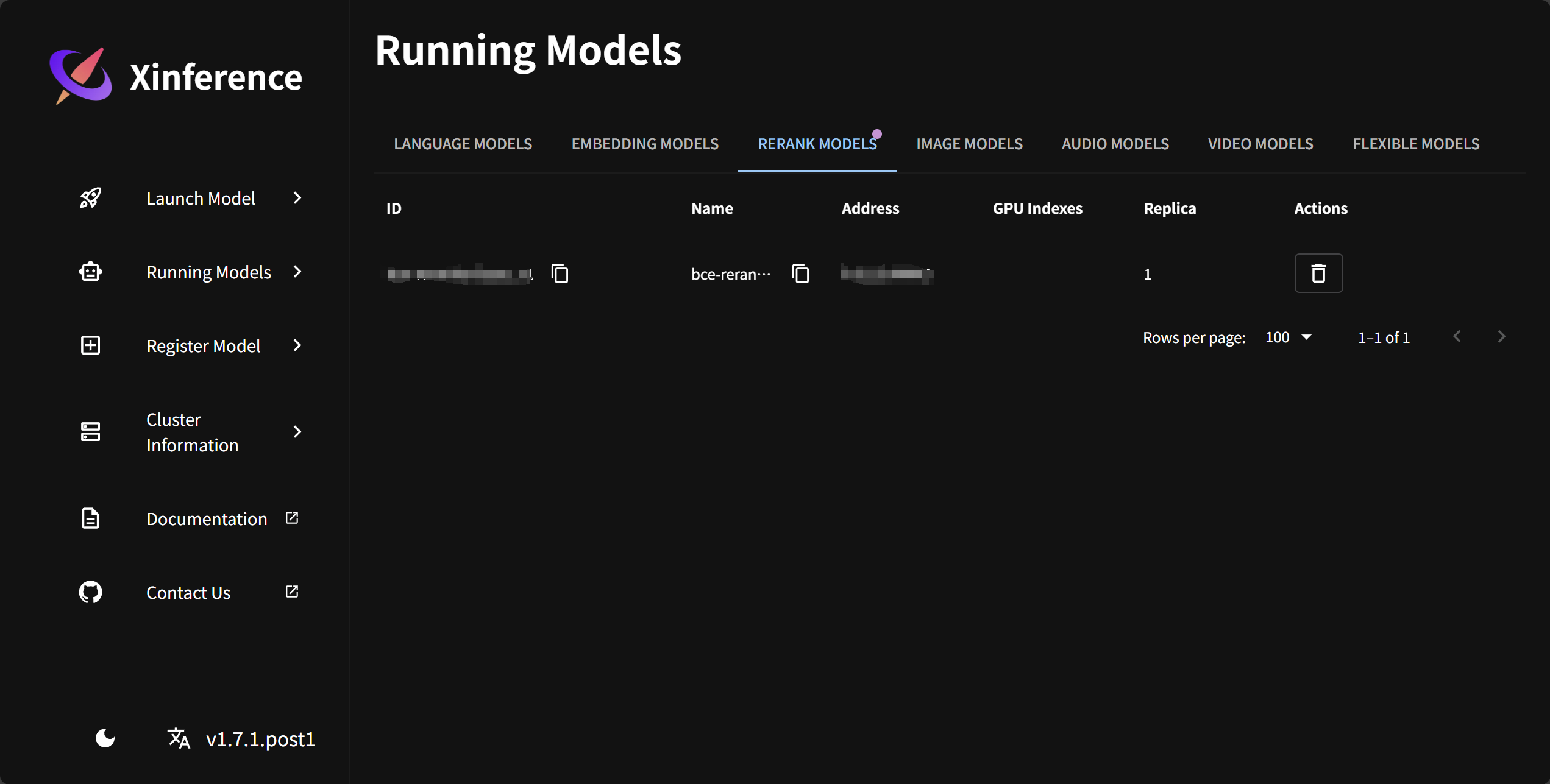This screenshot has width=1550, height=784.
Task: Copy the bce-reranker model name
Action: pos(800,274)
